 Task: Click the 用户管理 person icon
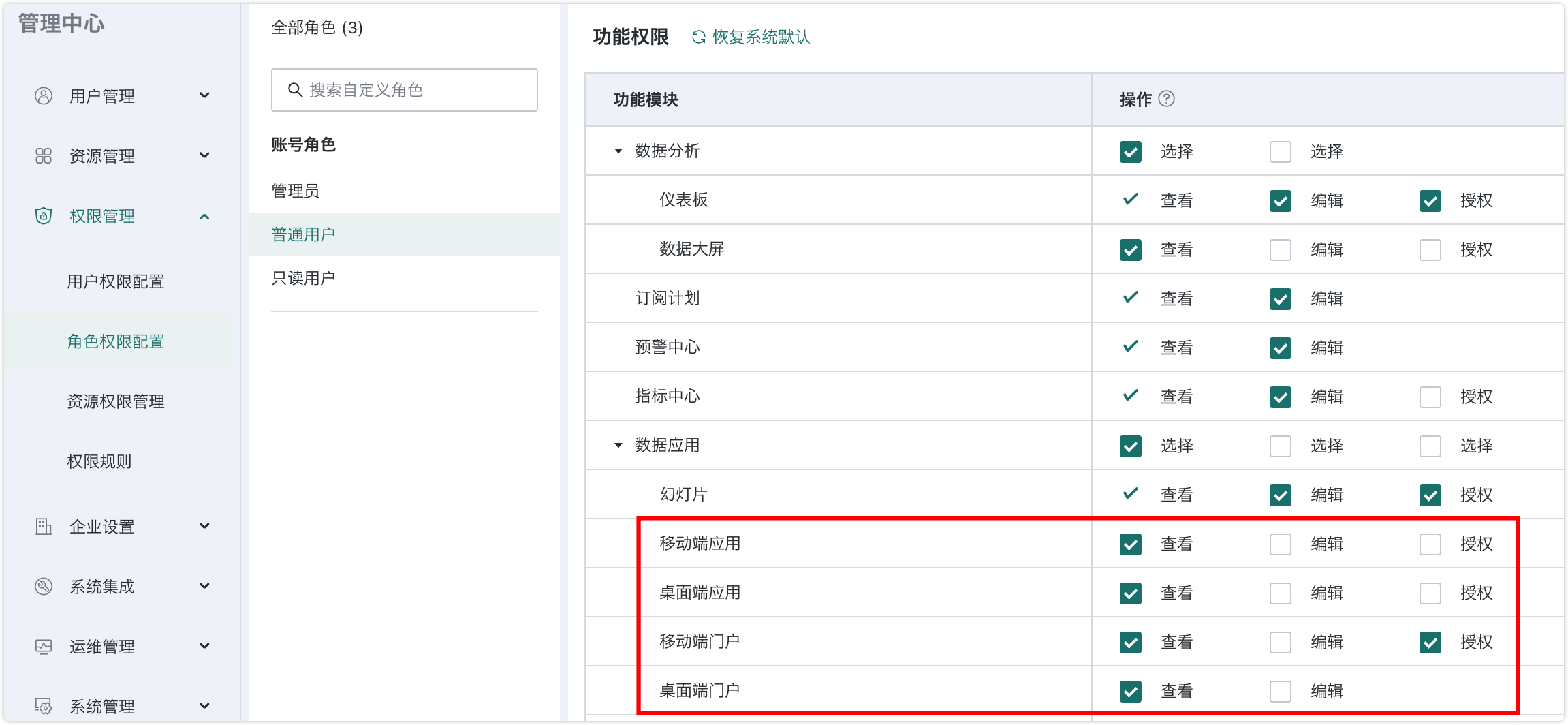pos(44,96)
